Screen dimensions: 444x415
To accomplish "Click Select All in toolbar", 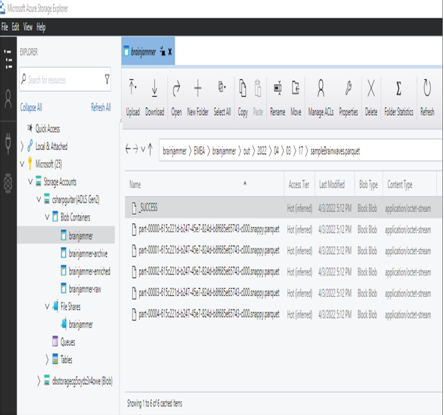I will [222, 98].
